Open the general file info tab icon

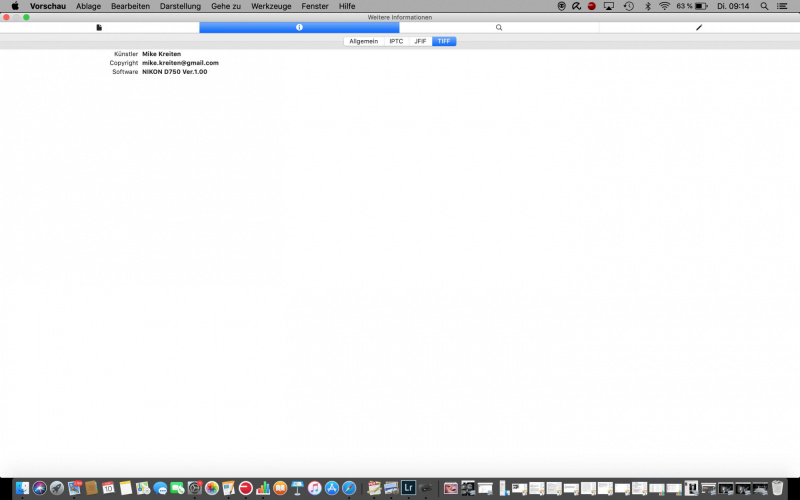point(99,28)
